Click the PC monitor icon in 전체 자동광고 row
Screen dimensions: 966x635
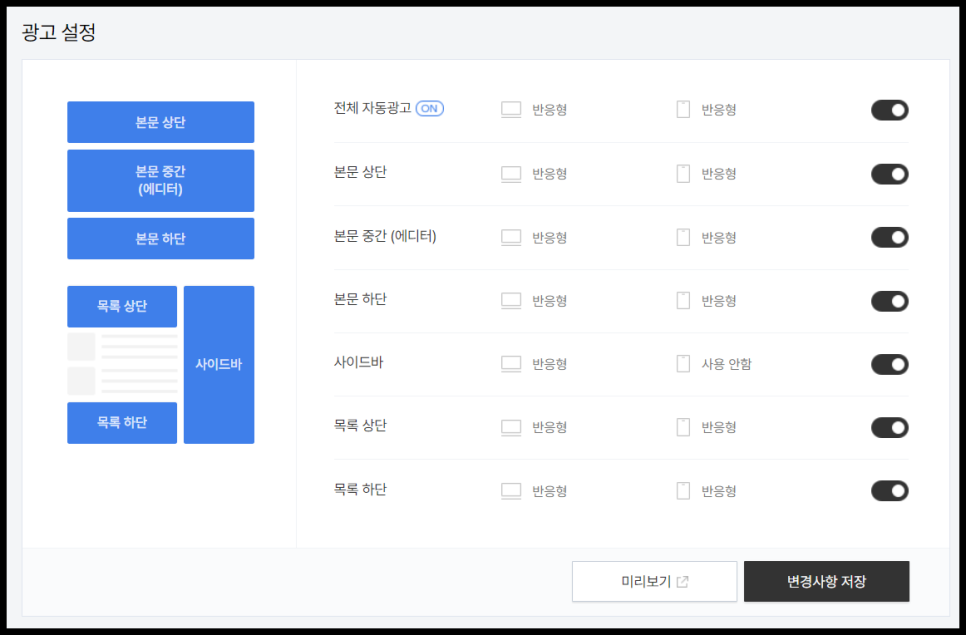[x=511, y=110]
